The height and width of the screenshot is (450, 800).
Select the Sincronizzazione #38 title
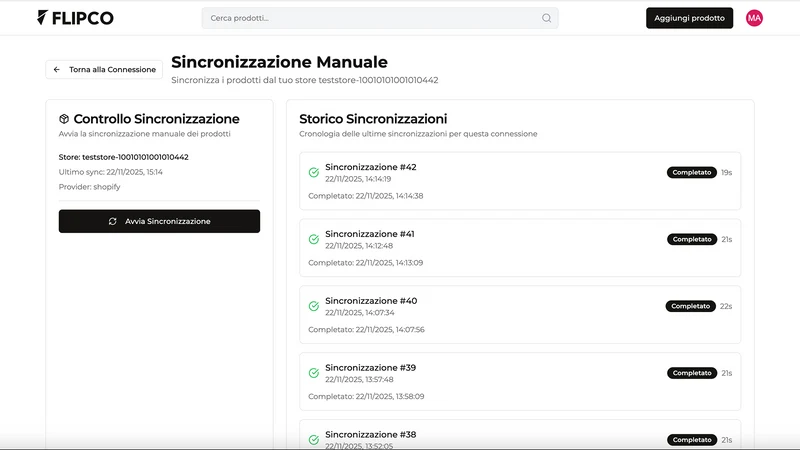(371, 434)
